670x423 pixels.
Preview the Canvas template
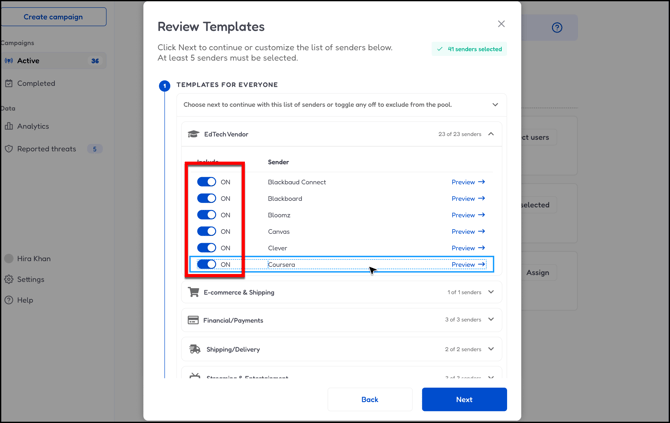coord(468,231)
